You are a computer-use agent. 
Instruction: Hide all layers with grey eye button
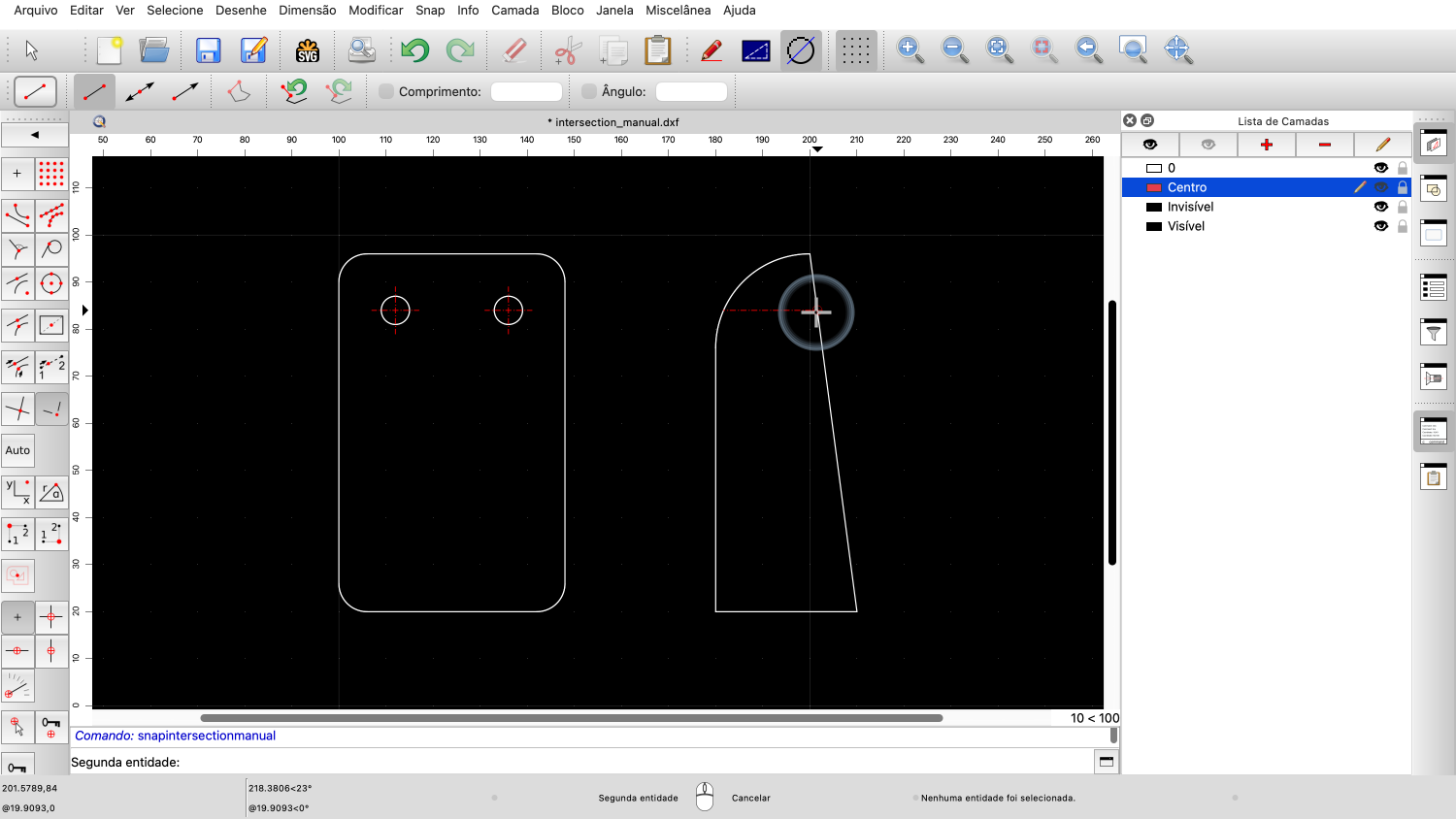pyautogui.click(x=1208, y=145)
